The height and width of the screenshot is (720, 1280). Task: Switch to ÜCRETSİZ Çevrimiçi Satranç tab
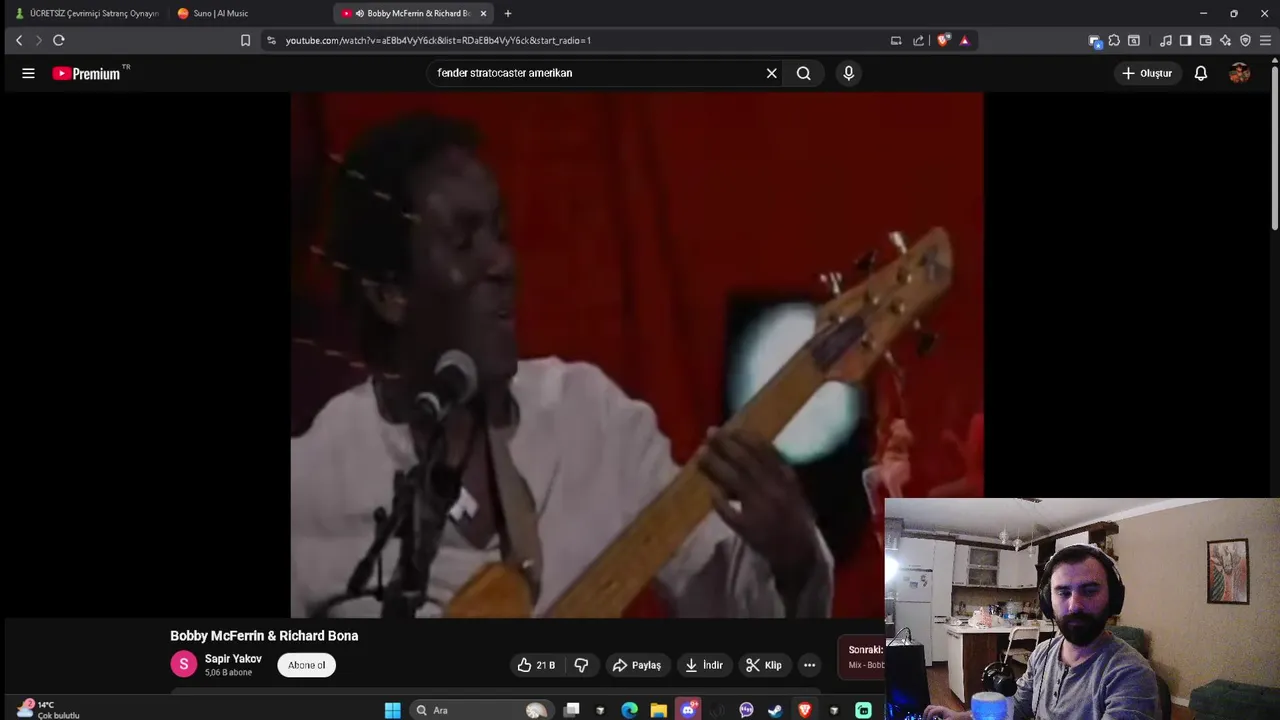pos(86,13)
